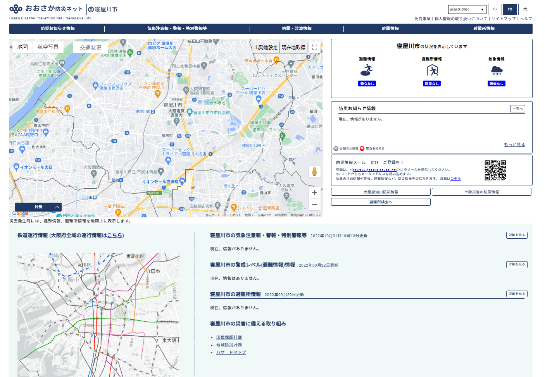Switch the map to standard map view
This screenshot has width=545, height=377.
click(22, 47)
